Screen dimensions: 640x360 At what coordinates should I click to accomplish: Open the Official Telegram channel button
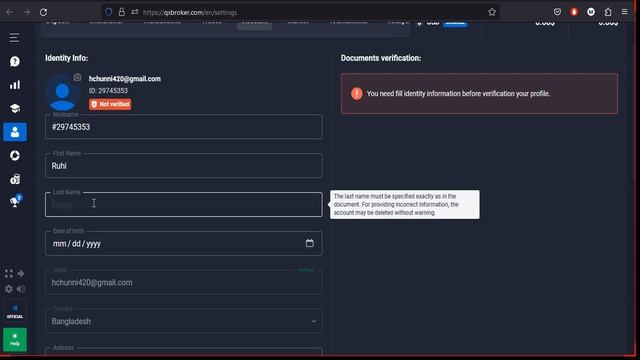[x=15, y=311]
